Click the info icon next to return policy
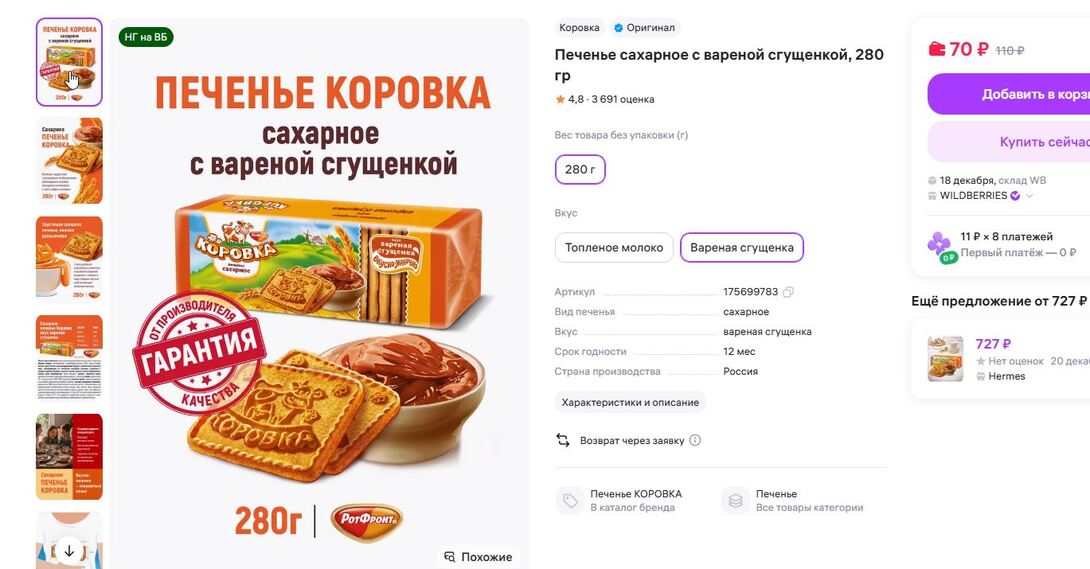The image size is (1090, 569). click(695, 440)
